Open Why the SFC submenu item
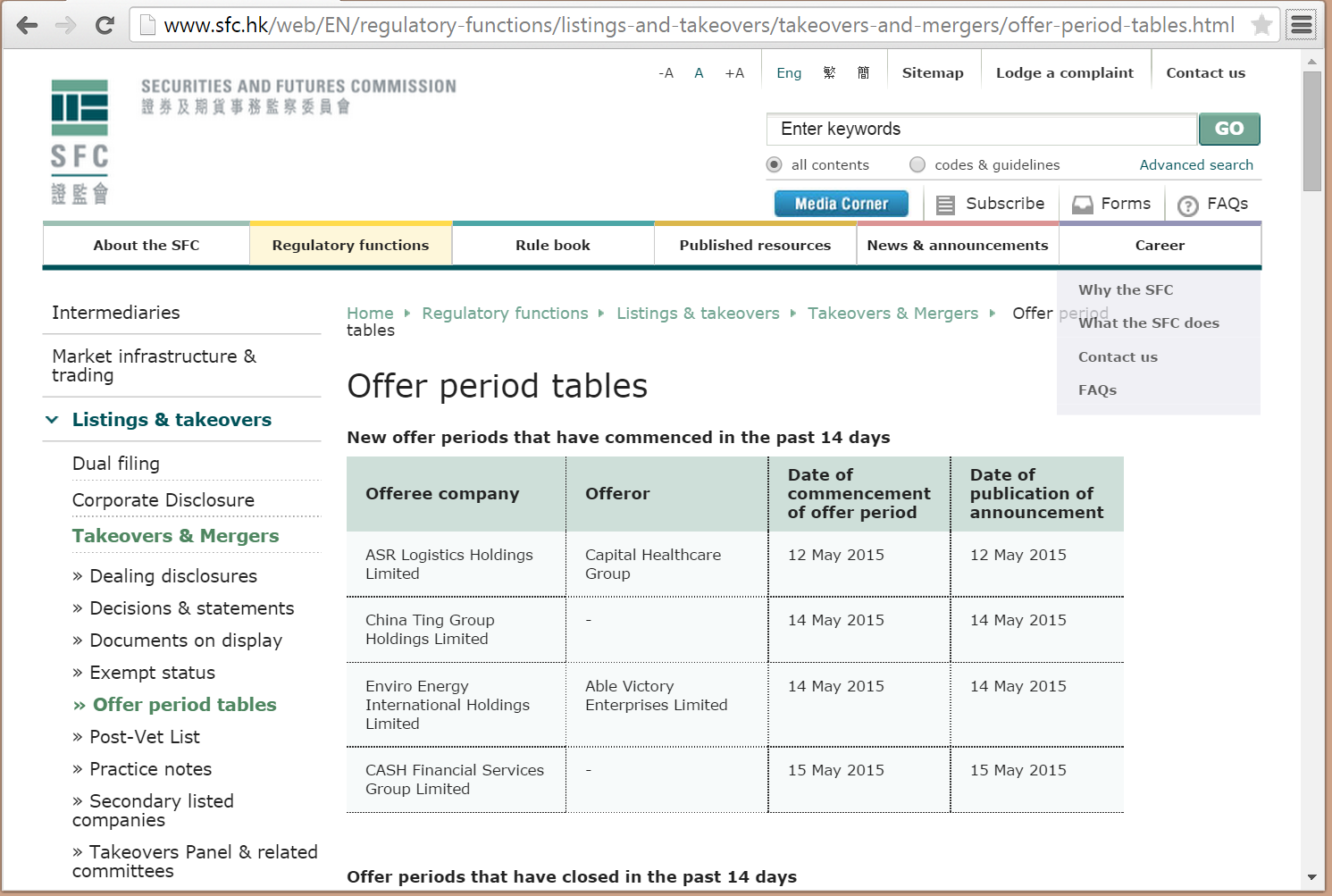This screenshot has height=896, width=1332. 1126,289
